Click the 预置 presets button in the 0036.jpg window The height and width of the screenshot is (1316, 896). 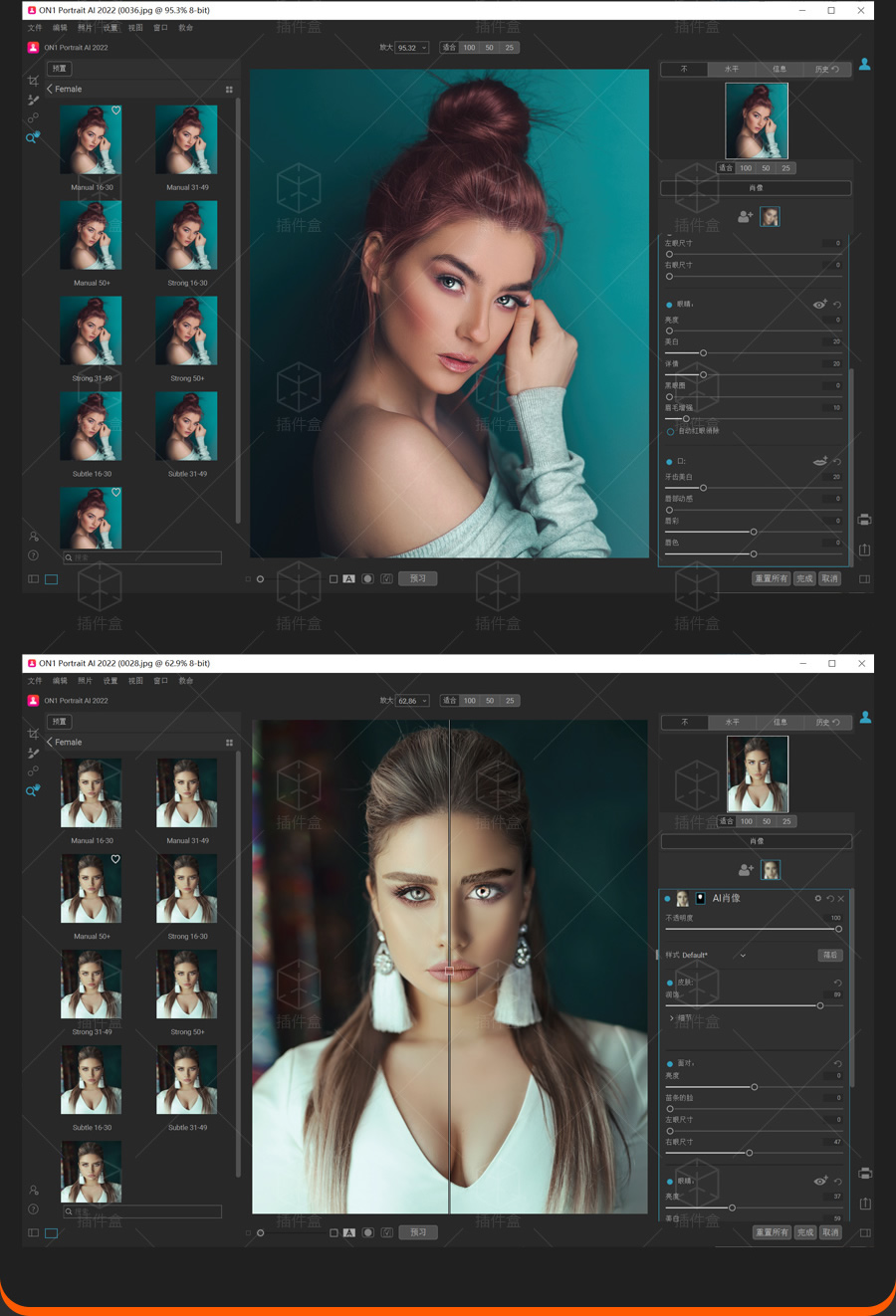click(59, 69)
